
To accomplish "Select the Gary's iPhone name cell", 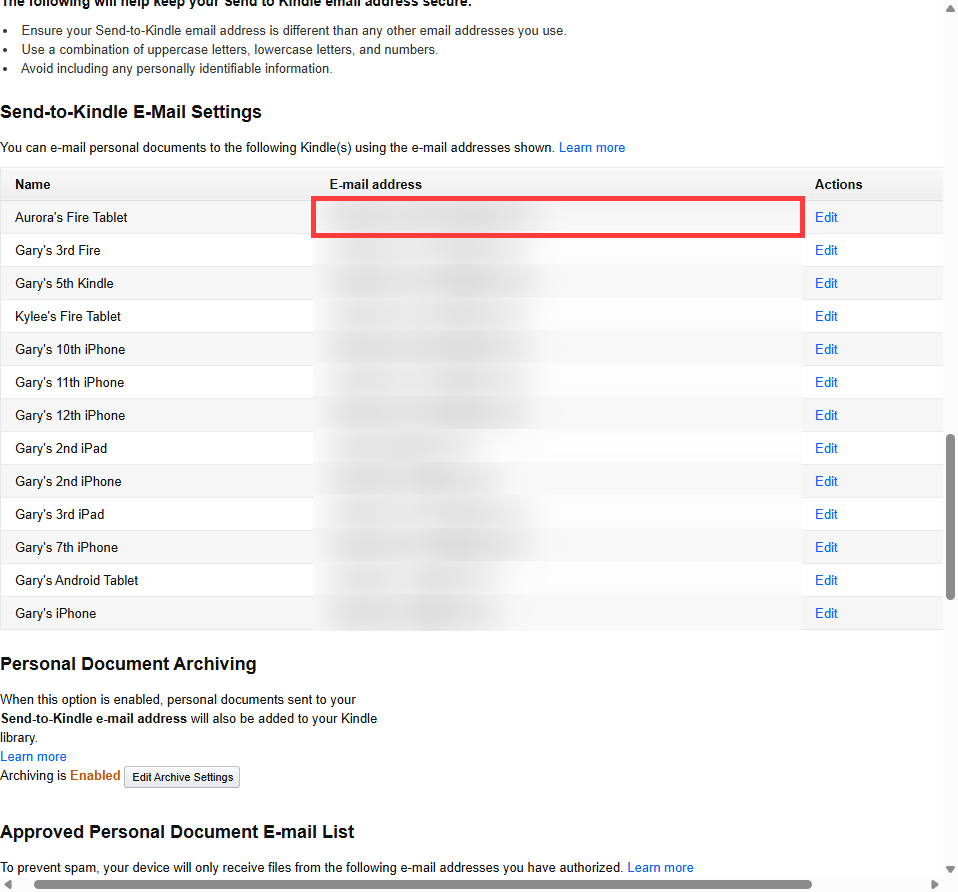I will tap(156, 613).
